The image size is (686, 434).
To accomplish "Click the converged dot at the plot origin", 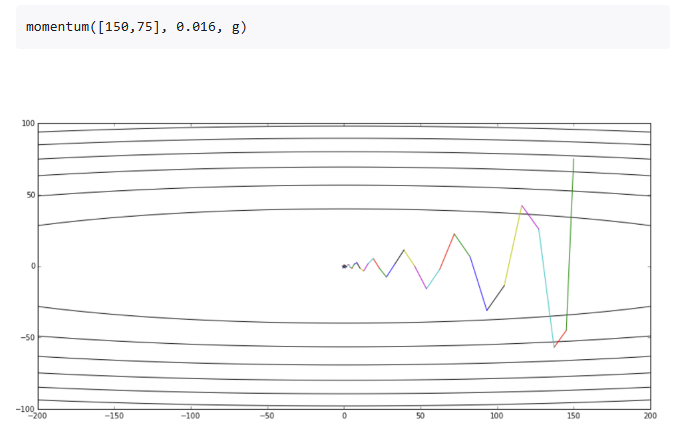I will 344,266.
